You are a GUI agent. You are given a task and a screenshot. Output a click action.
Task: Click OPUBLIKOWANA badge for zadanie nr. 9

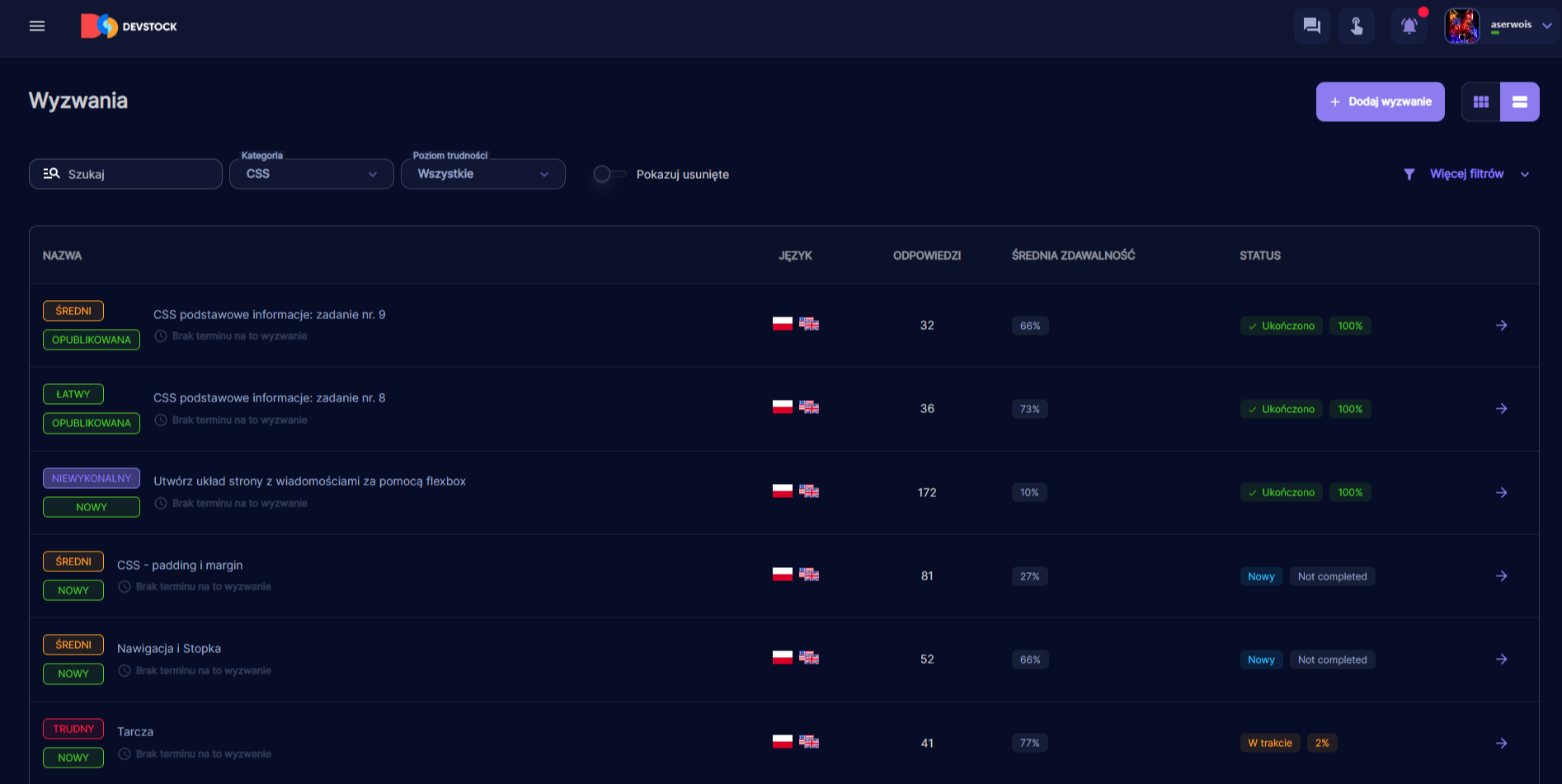(92, 340)
